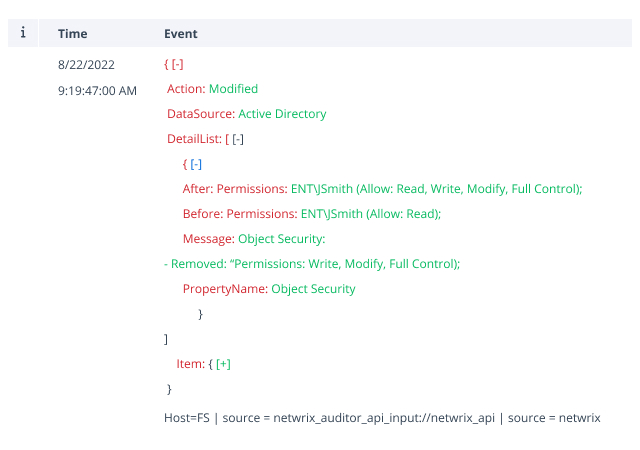Click the Before permissions value 'Allow: Read'
The height and width of the screenshot is (450, 640).
370,214
